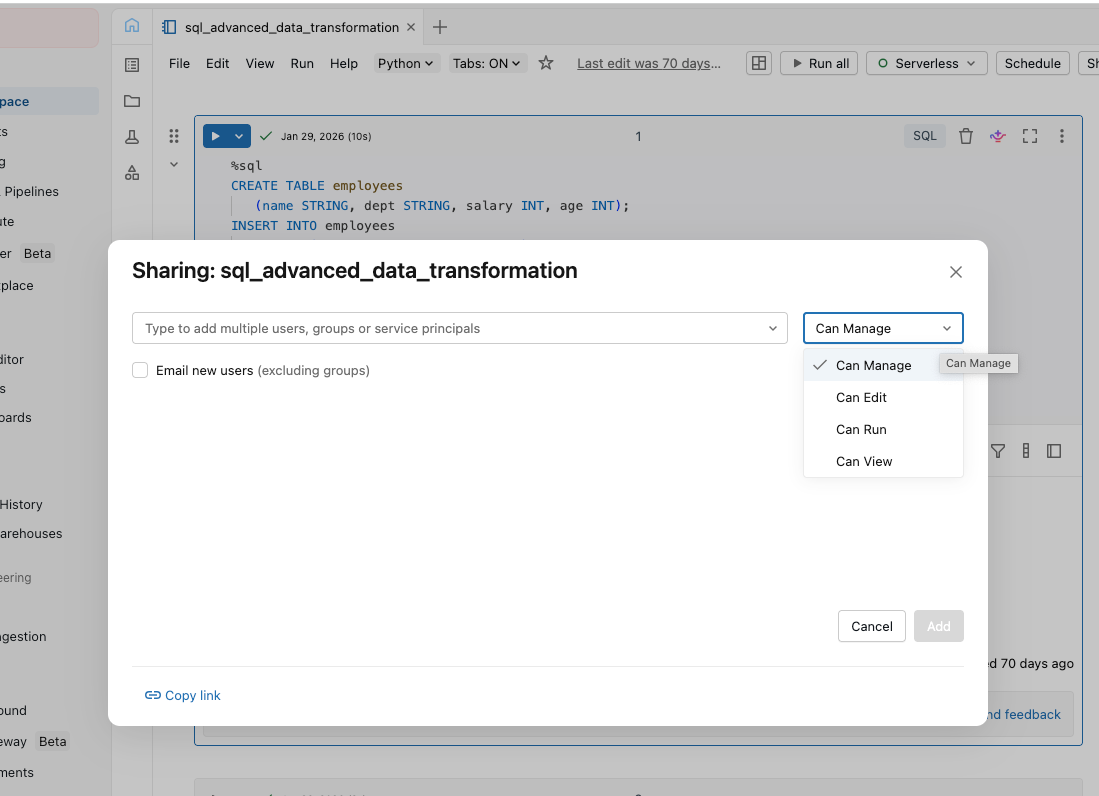Screen dimensions: 1099x796
Task: Open the Help menu
Action: 343,63
